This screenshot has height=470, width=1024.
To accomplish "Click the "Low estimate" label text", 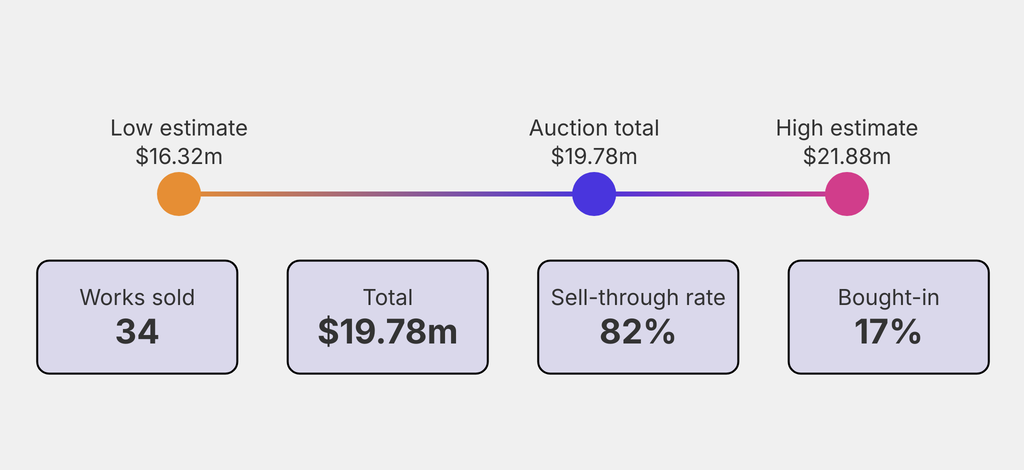I will tap(179, 128).
